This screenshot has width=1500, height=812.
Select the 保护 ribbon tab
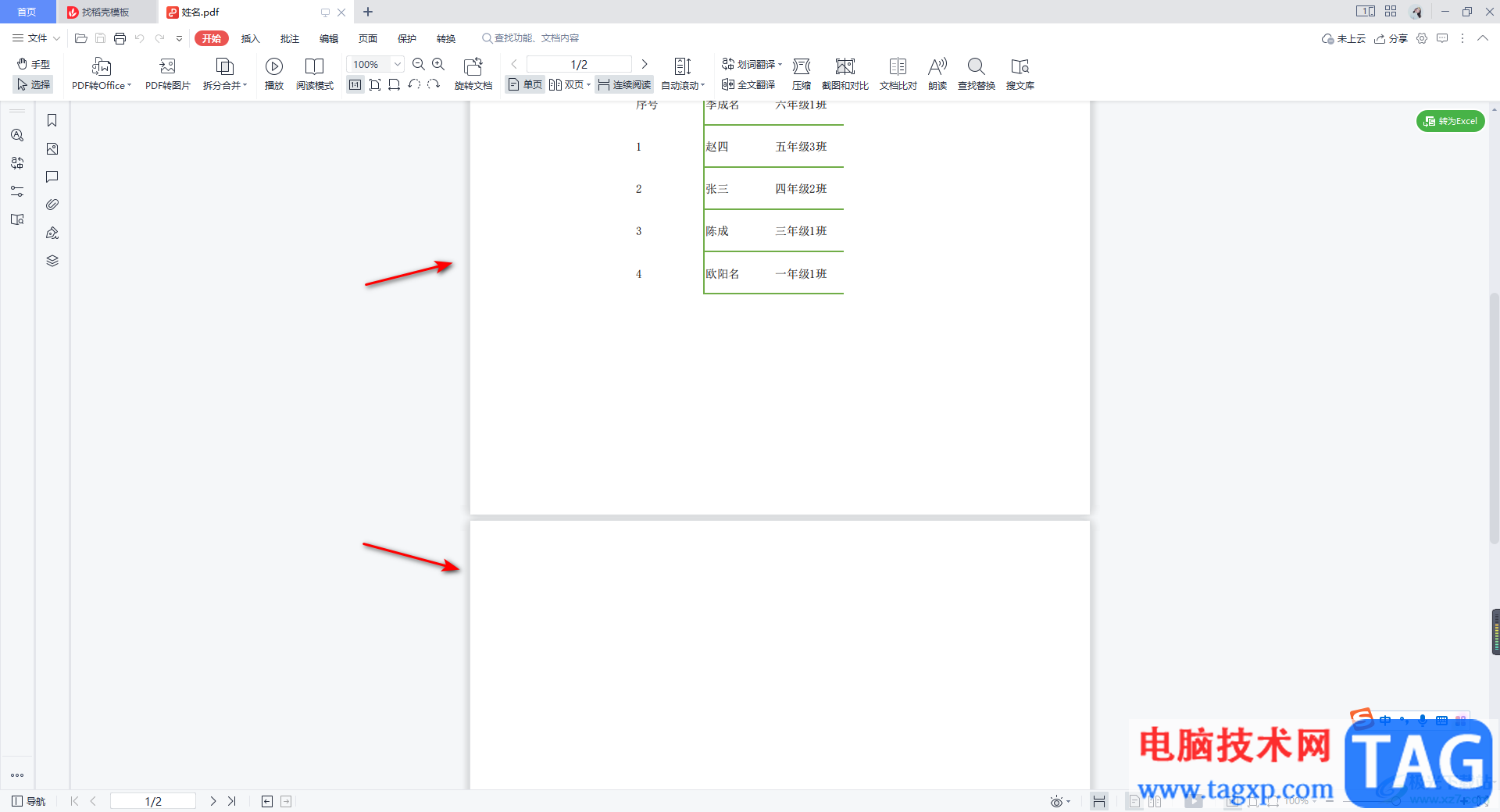tap(407, 38)
